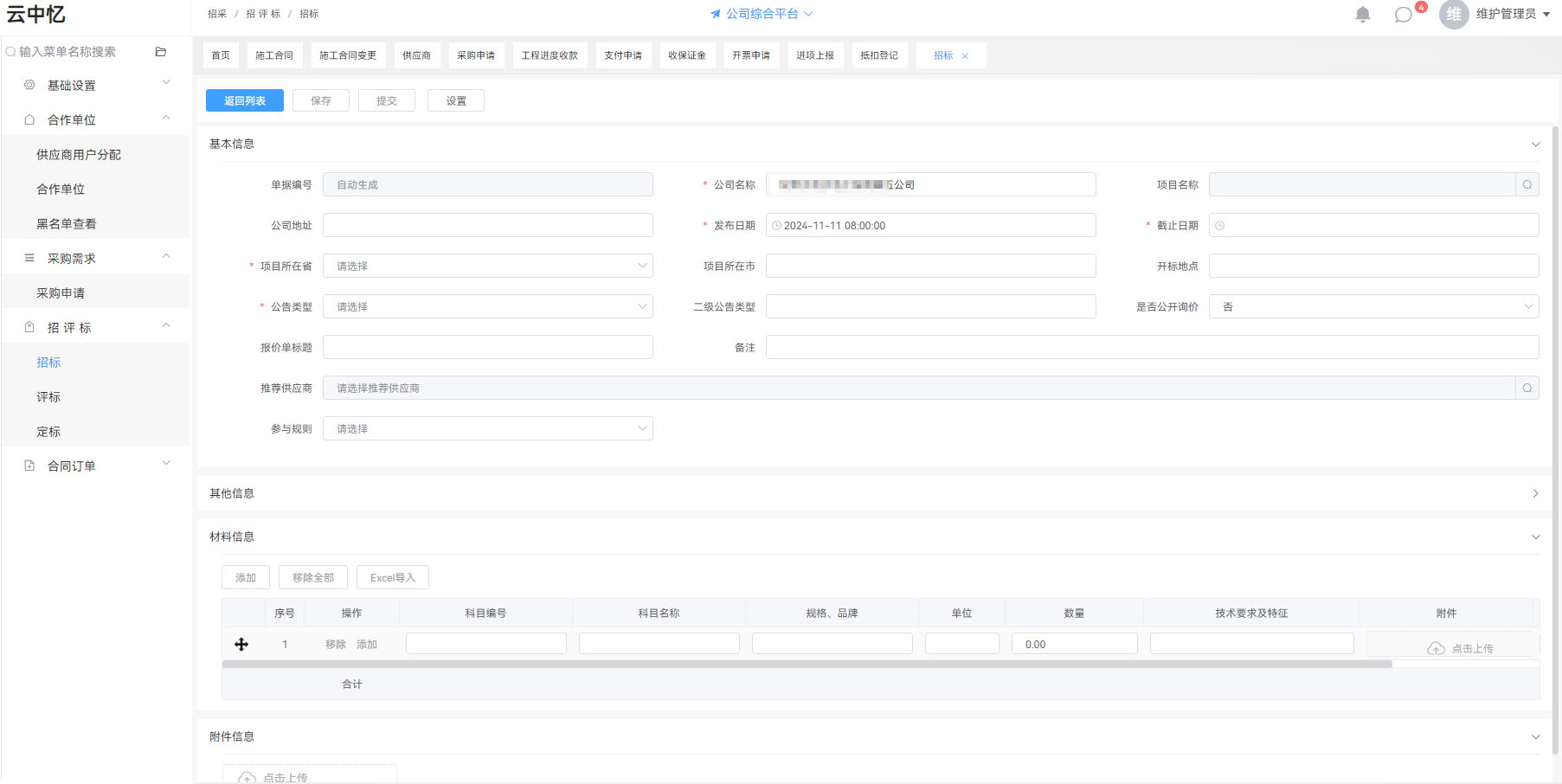Click the folder icon beside menu search
Image resolution: width=1562 pixels, height=784 pixels.
[x=160, y=52]
